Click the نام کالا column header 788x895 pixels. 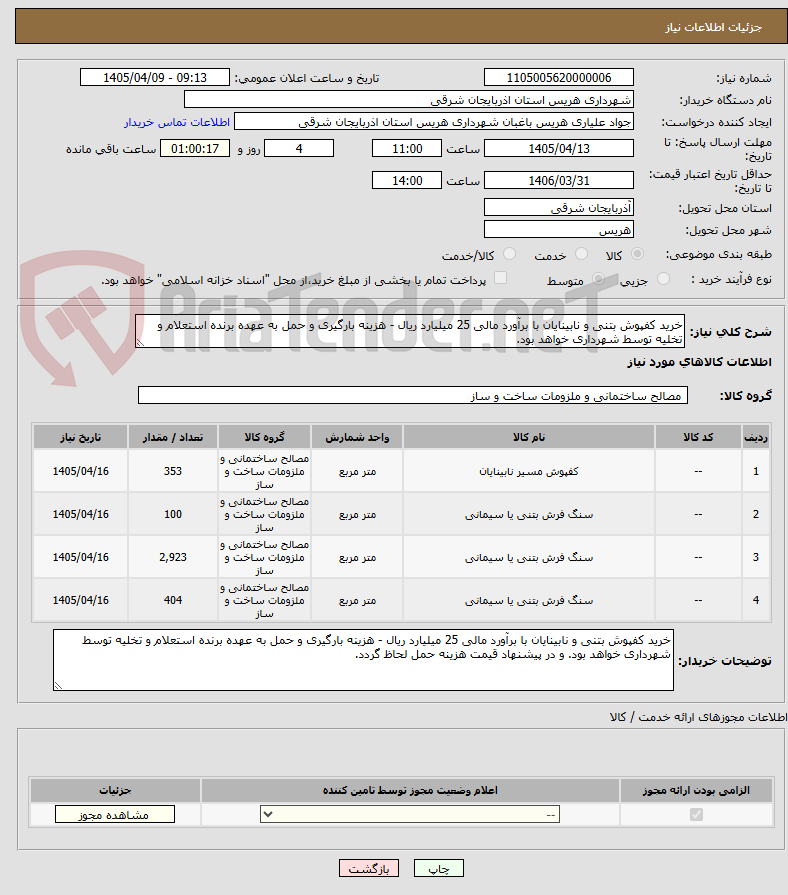(528, 437)
